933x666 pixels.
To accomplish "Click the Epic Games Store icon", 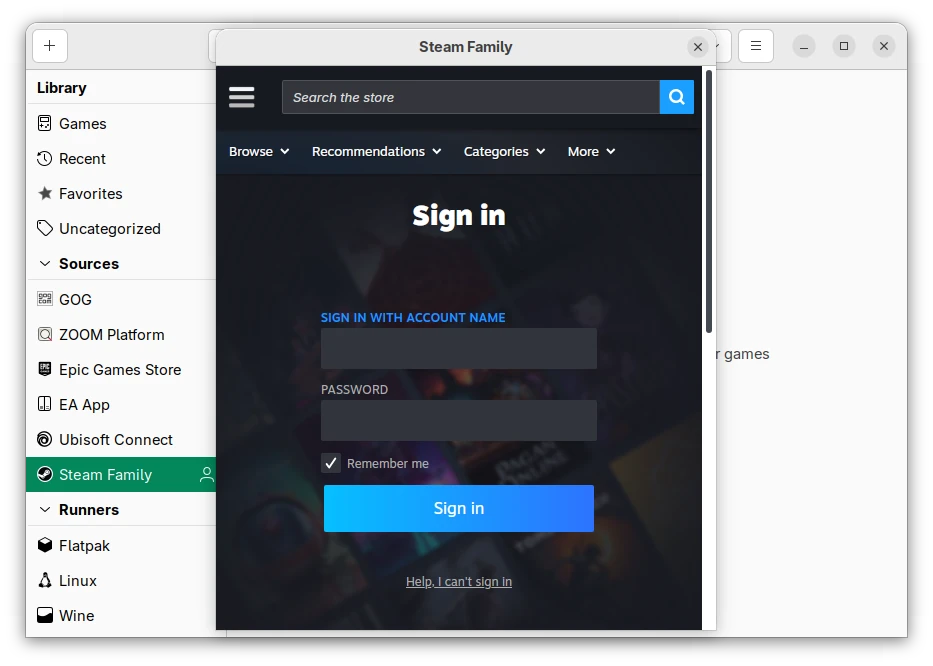I will [45, 369].
